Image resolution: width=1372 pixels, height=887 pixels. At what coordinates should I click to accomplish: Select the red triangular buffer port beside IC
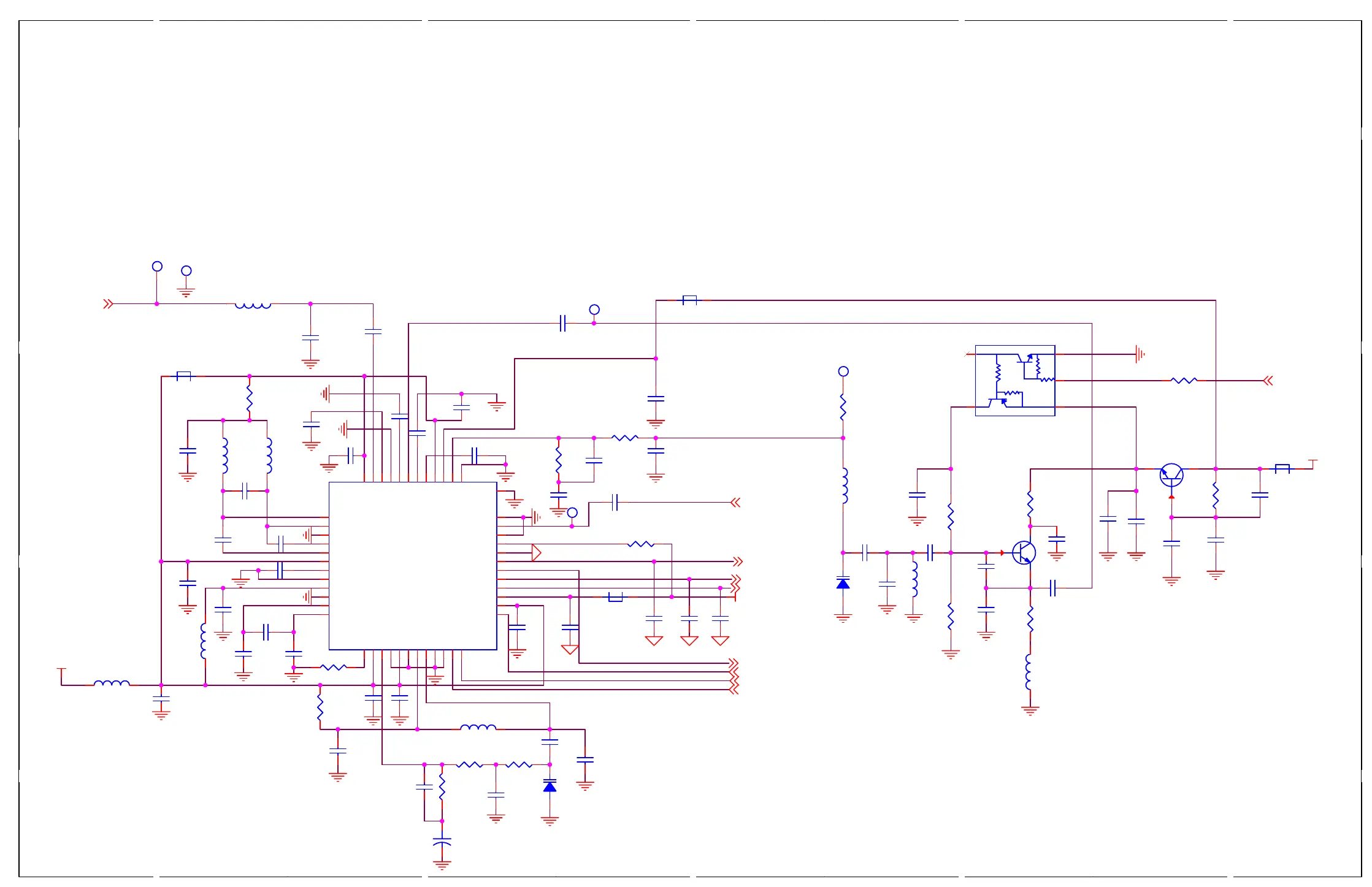(x=536, y=553)
